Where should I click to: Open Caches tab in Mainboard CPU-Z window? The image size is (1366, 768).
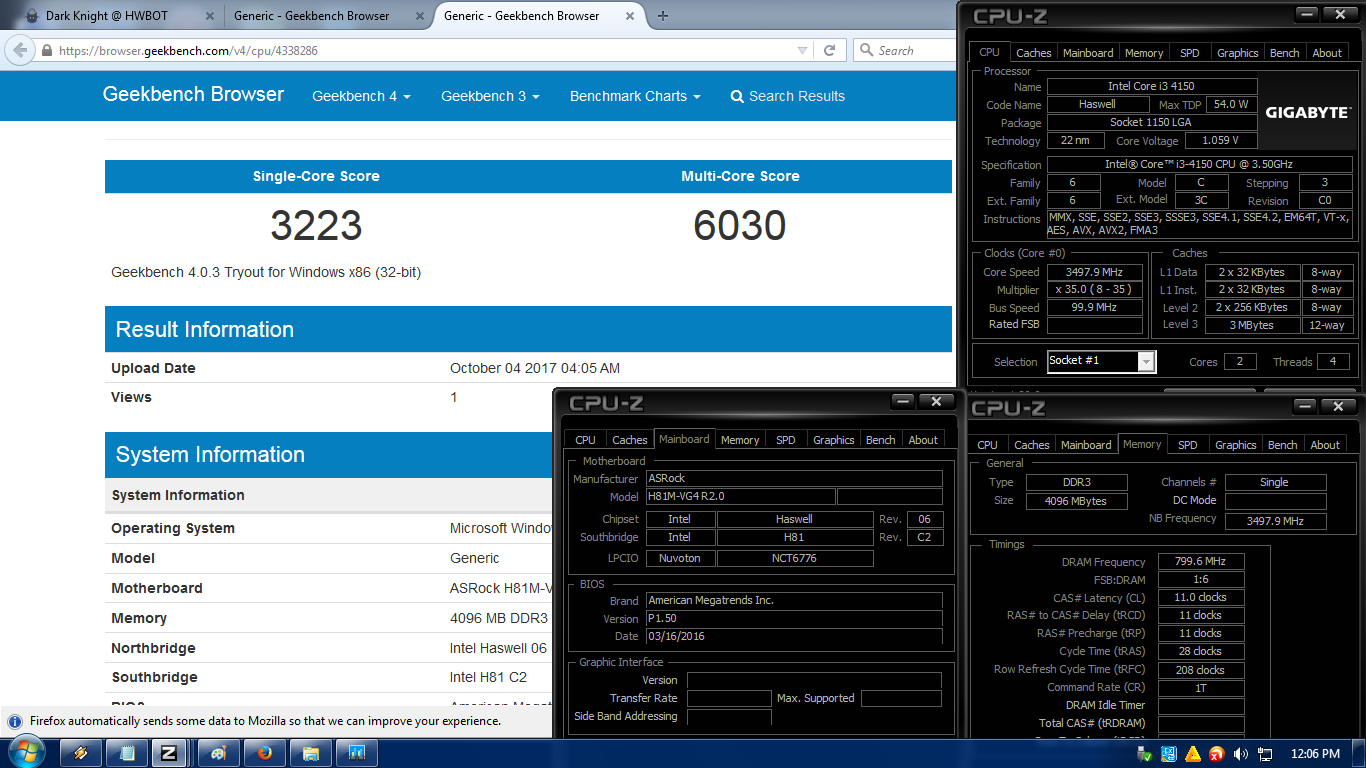coord(630,440)
